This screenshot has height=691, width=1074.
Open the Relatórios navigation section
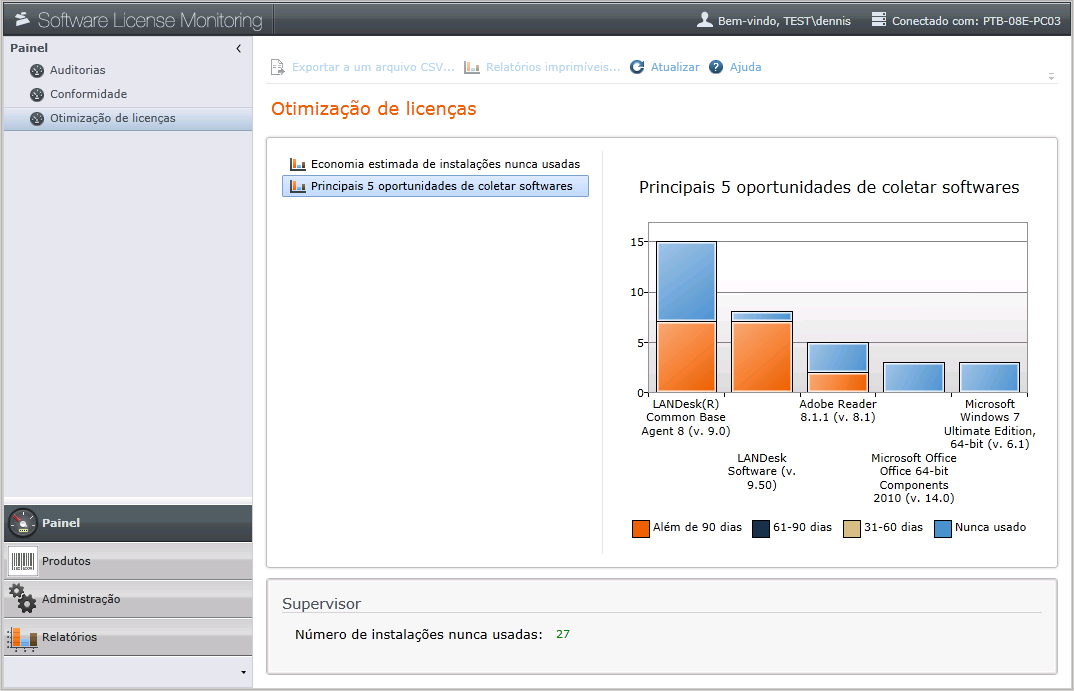click(128, 638)
